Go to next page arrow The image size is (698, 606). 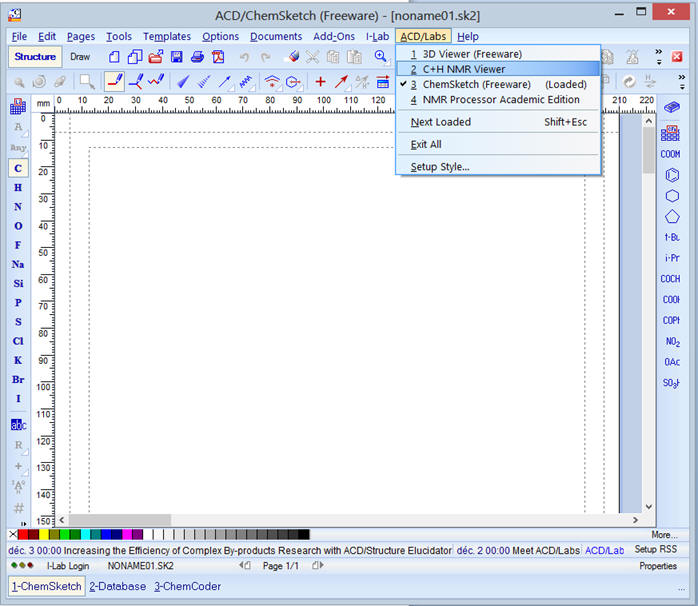coord(318,565)
